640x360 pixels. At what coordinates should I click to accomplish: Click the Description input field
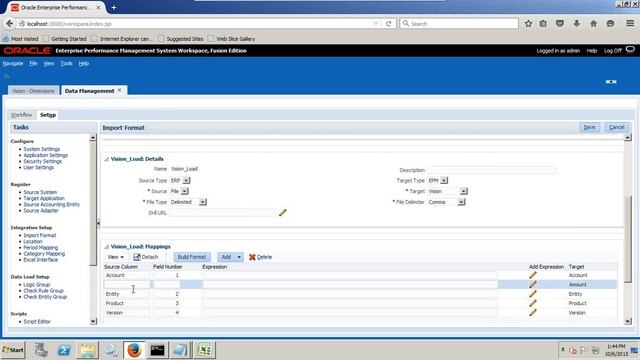coord(492,170)
